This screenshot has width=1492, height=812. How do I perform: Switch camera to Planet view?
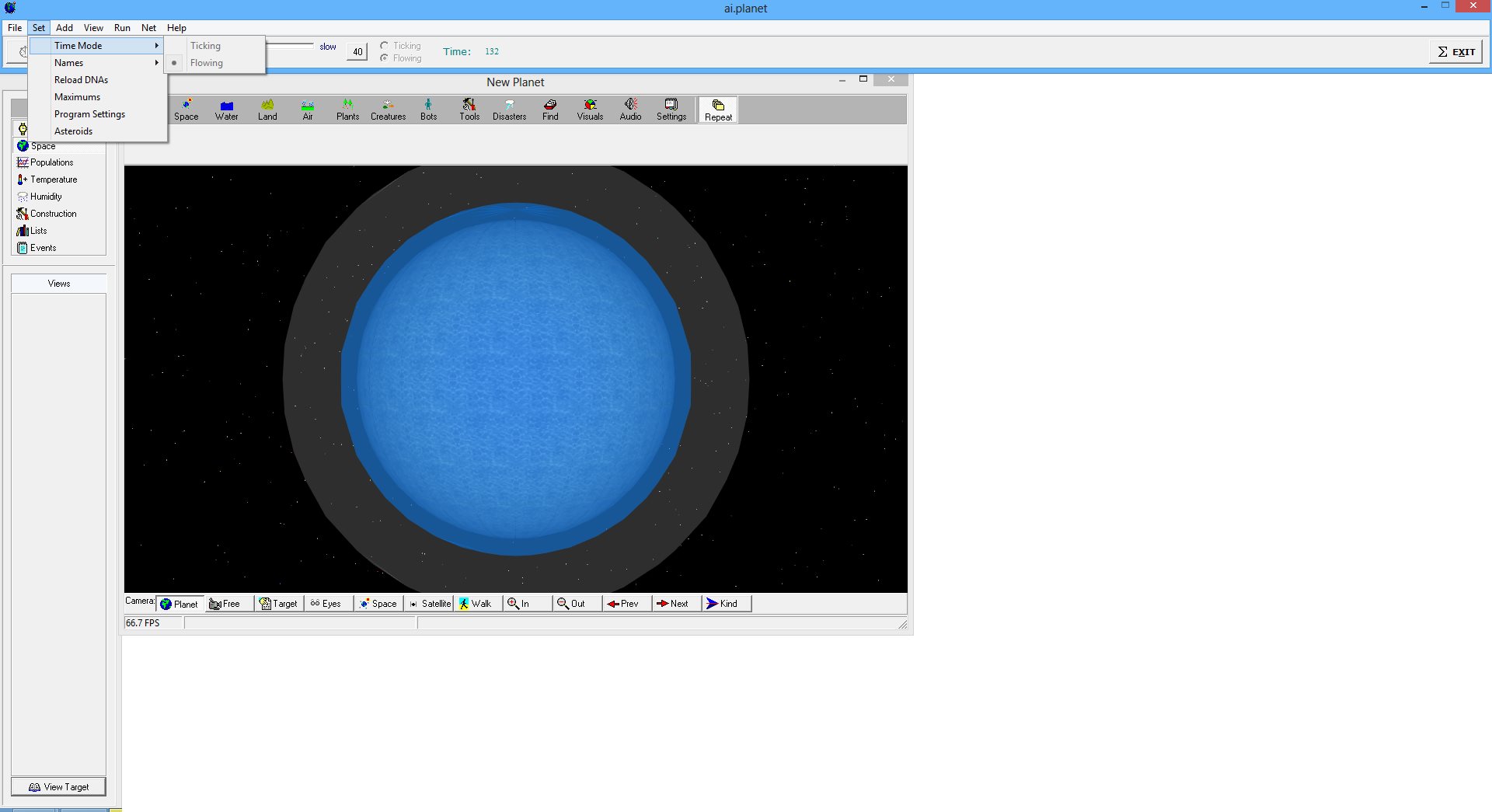pos(180,604)
